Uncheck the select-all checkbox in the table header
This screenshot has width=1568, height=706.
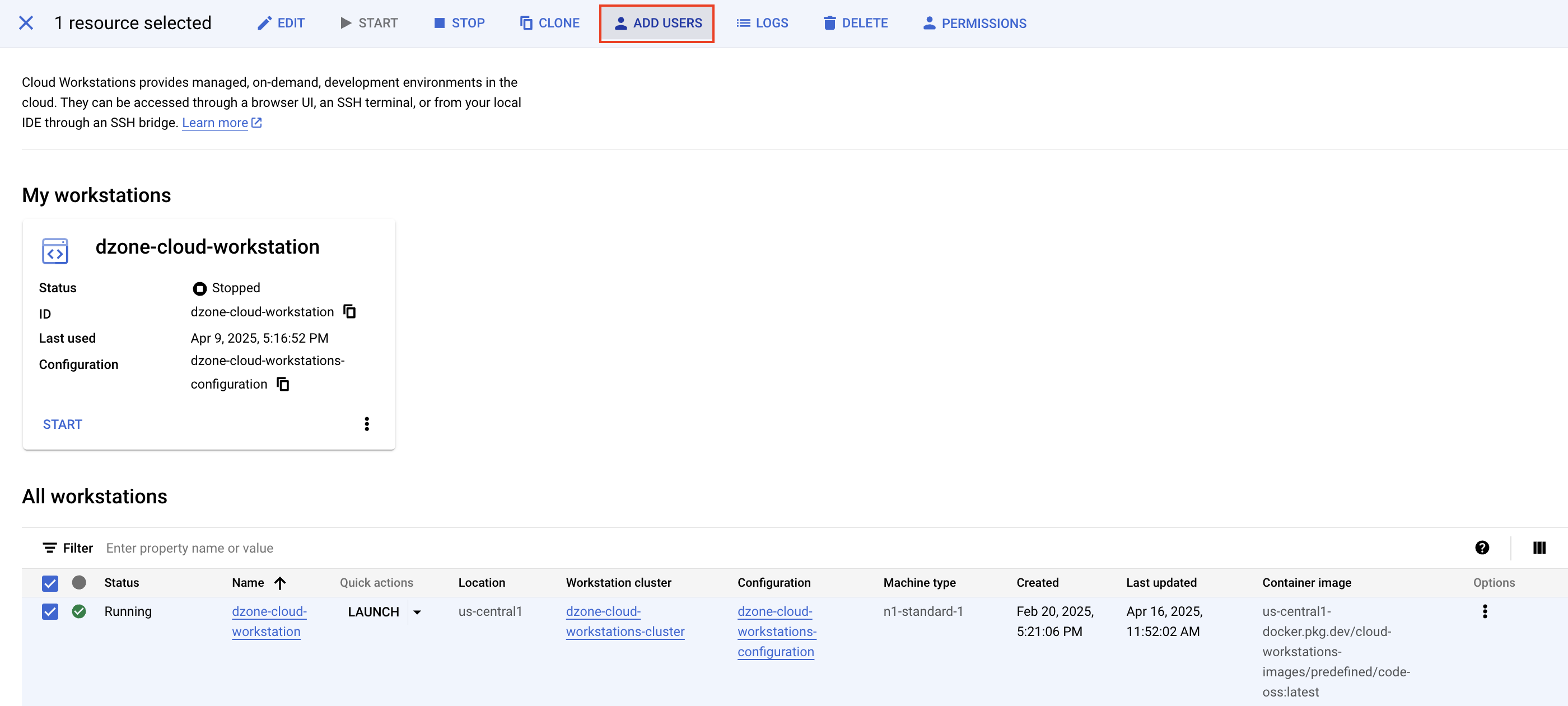tap(49, 582)
